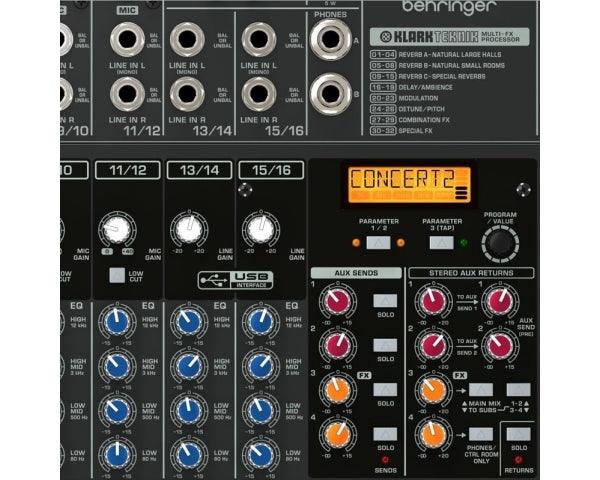Click the Stereo Aux Return 3 FX knob
Image resolution: width=600 pixels, height=480 pixels.
coord(434,390)
